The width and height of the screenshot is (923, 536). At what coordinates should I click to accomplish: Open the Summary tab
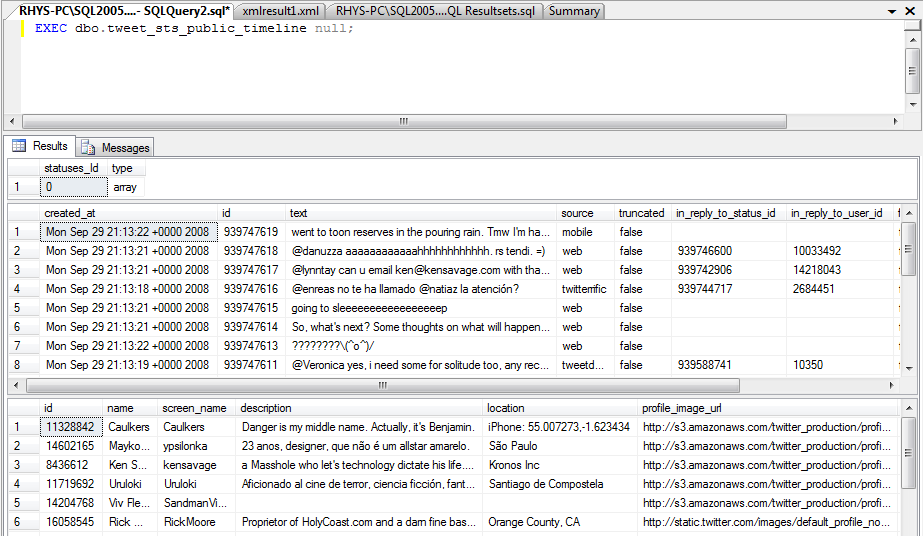pyautogui.click(x=574, y=11)
